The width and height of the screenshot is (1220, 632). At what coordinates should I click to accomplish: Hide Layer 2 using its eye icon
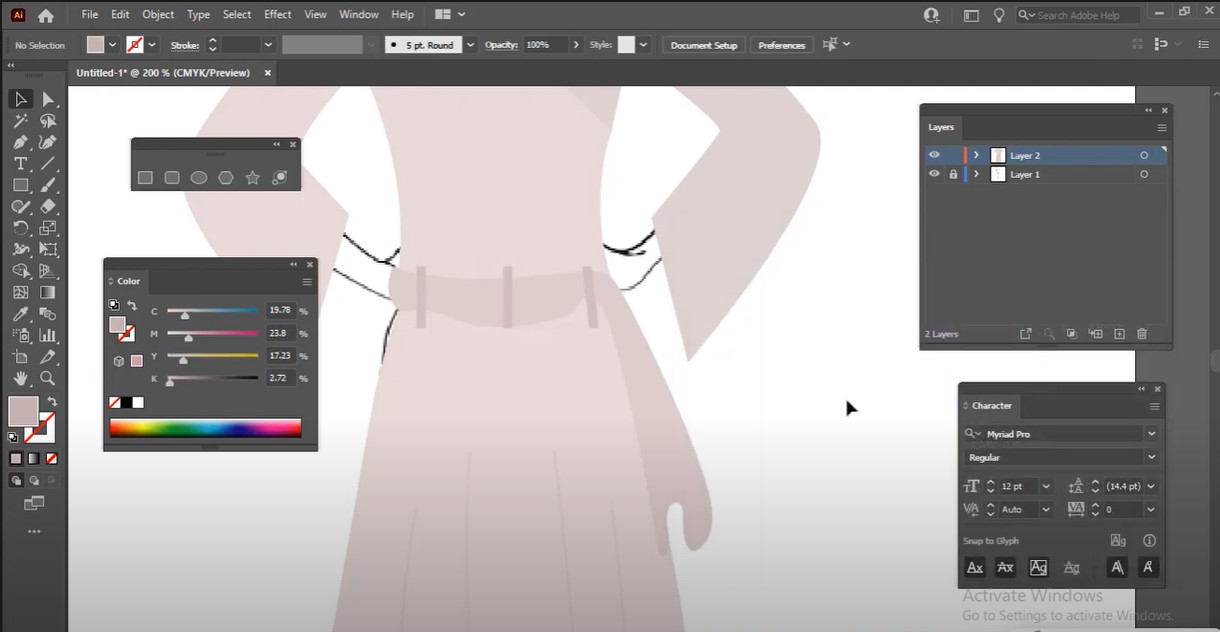[934, 155]
